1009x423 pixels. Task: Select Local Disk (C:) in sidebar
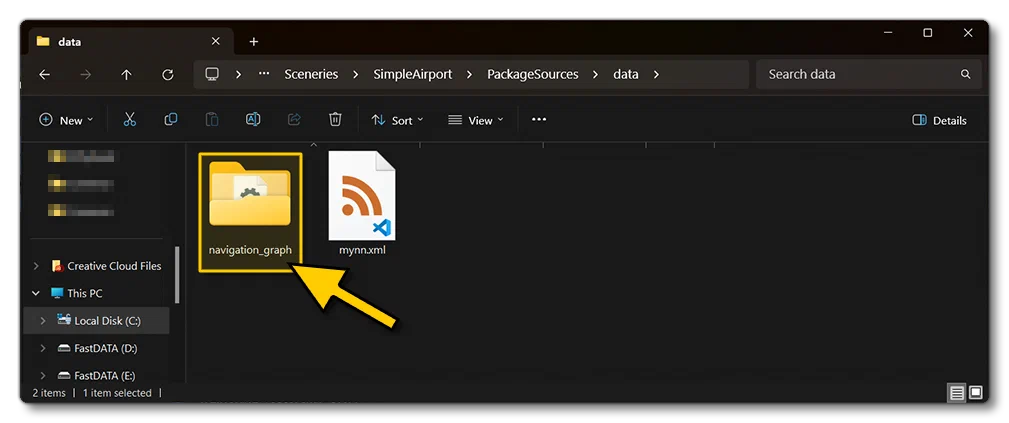97,321
